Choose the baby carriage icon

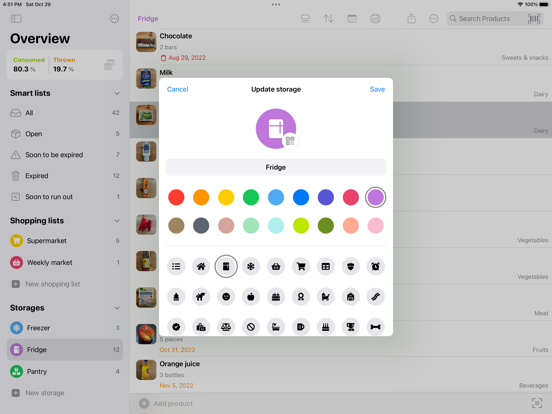coord(326,297)
